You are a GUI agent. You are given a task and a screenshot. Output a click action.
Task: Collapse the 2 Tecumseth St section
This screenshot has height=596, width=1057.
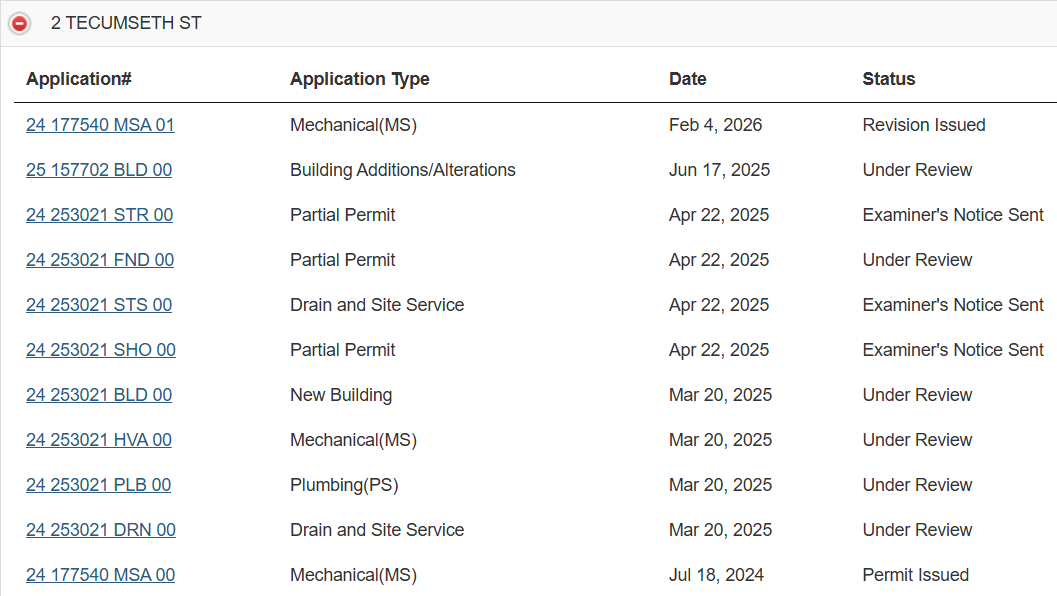click(x=20, y=24)
